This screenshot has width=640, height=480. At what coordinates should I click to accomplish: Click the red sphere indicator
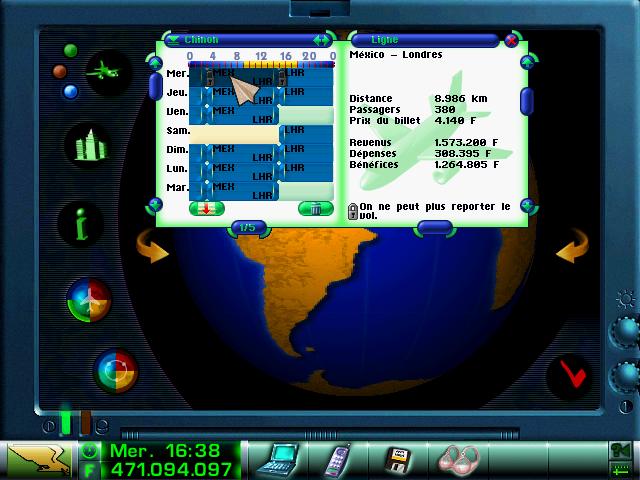(60, 71)
